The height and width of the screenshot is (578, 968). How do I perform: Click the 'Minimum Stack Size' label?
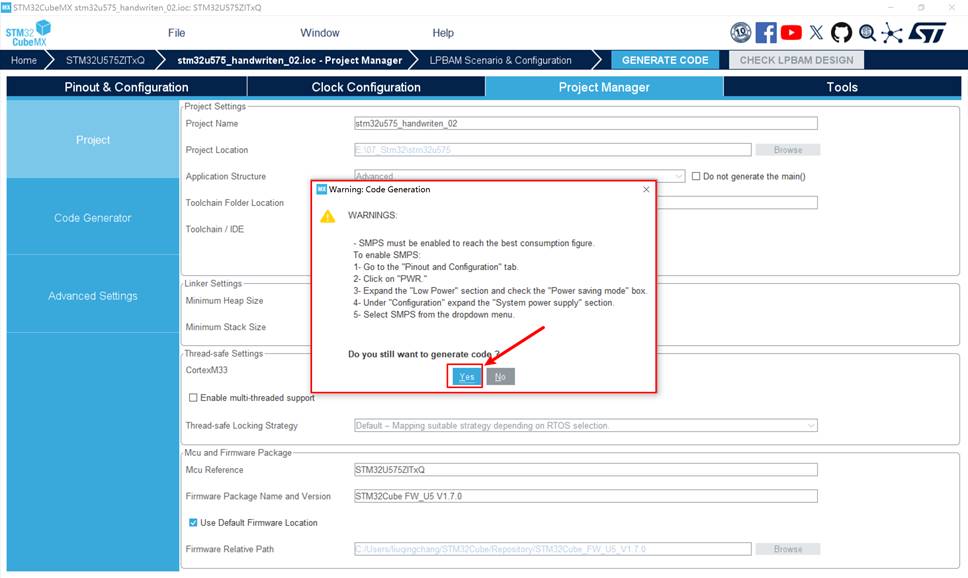pos(225,327)
